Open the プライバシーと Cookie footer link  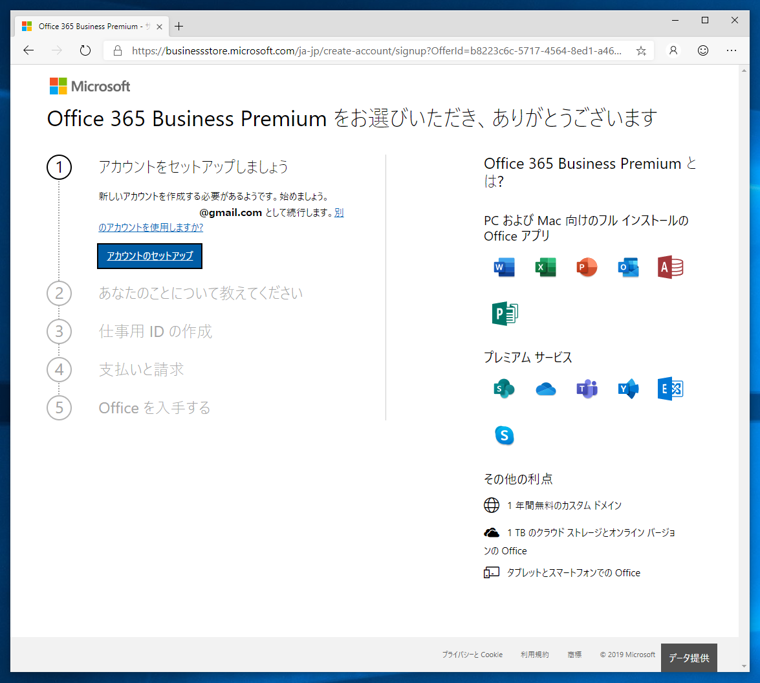tap(472, 654)
